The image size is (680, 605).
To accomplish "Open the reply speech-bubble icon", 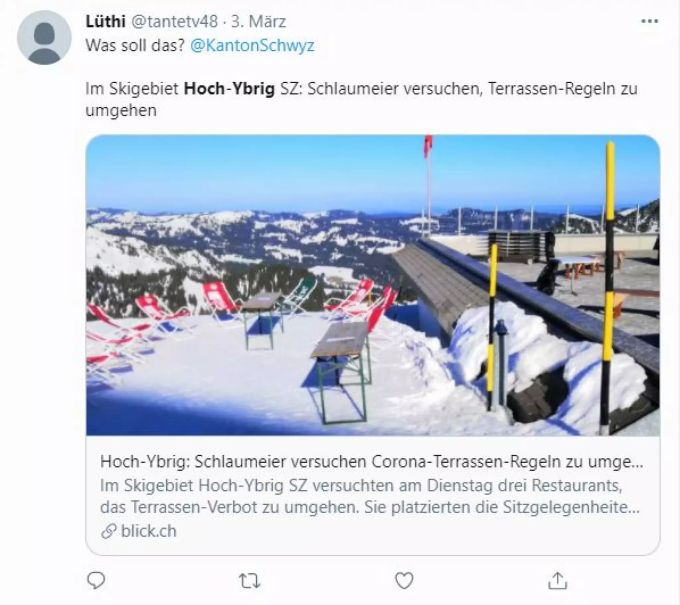I will point(96,580).
